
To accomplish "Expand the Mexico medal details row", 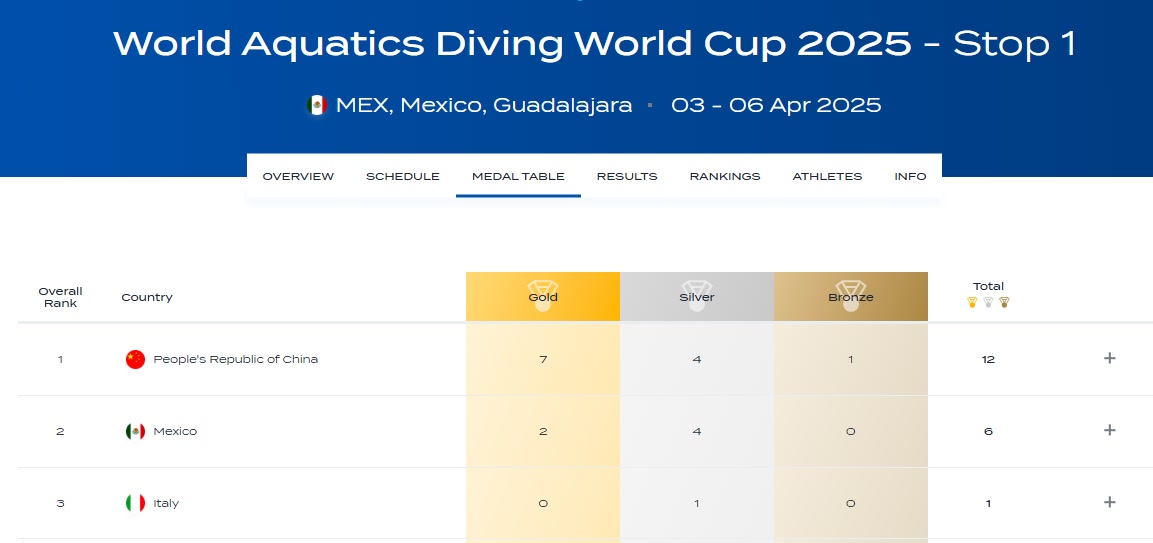I will 1109,430.
